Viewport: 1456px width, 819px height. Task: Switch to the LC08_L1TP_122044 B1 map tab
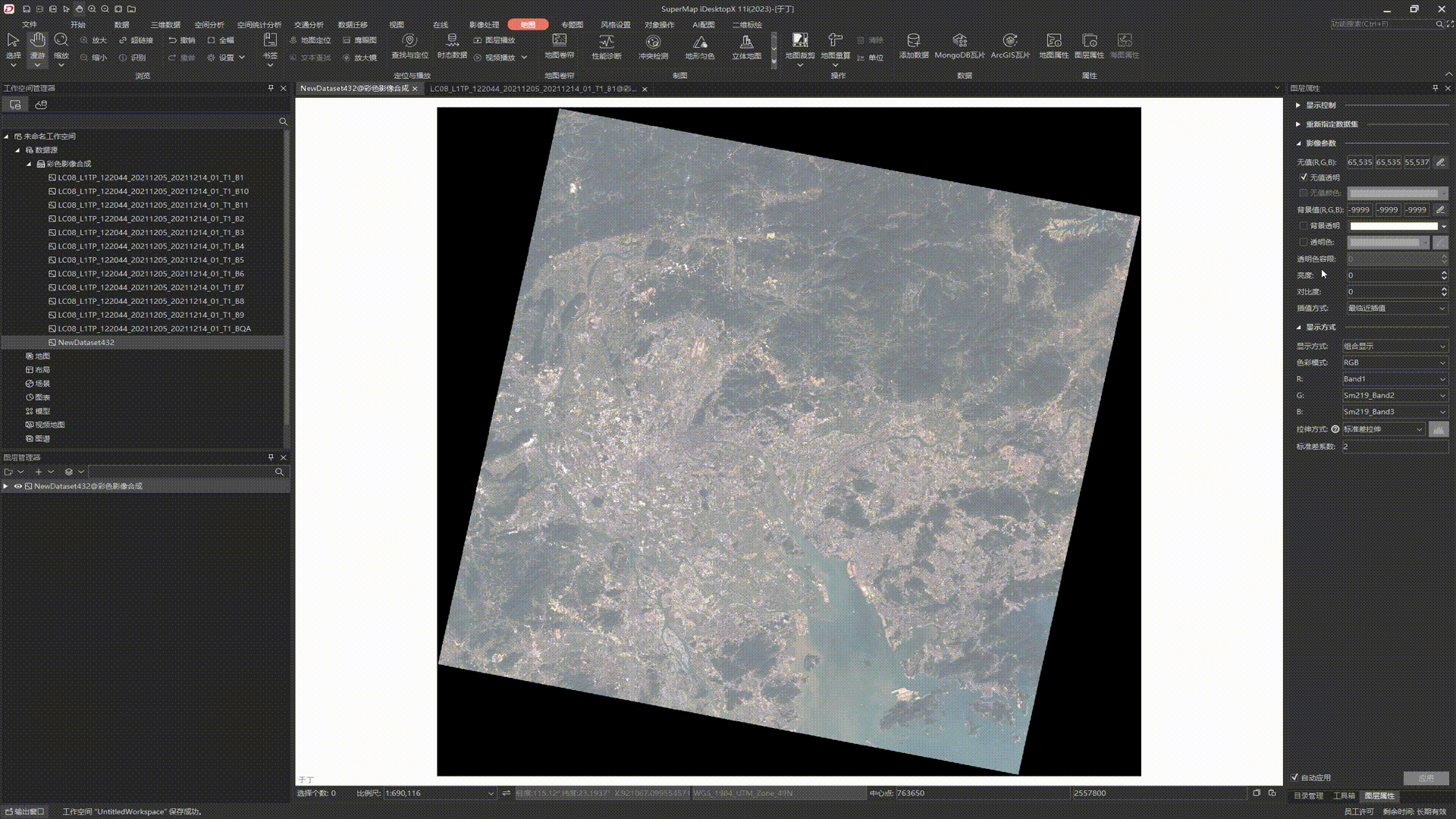[532, 89]
